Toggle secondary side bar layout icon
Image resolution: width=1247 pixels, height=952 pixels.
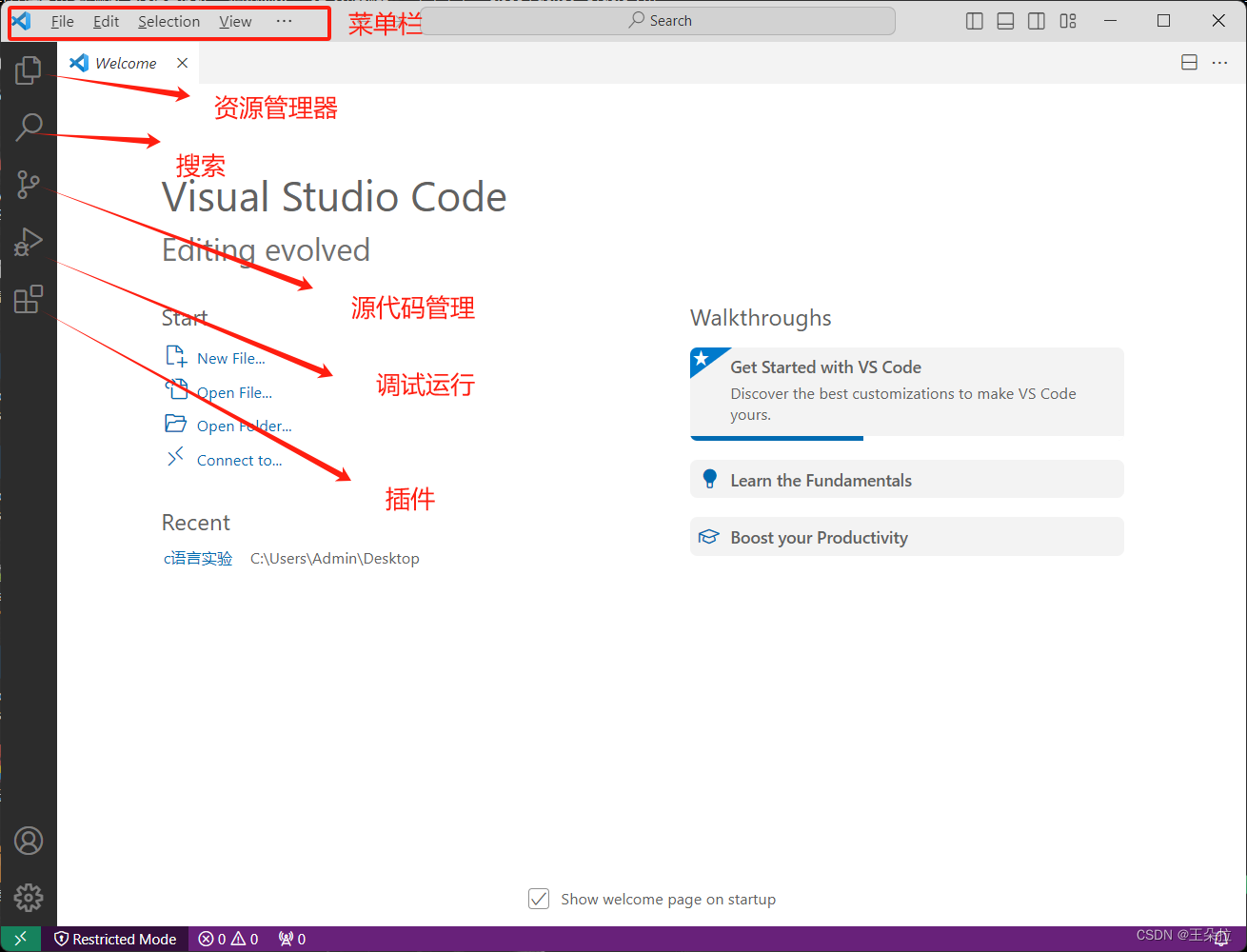(1037, 21)
